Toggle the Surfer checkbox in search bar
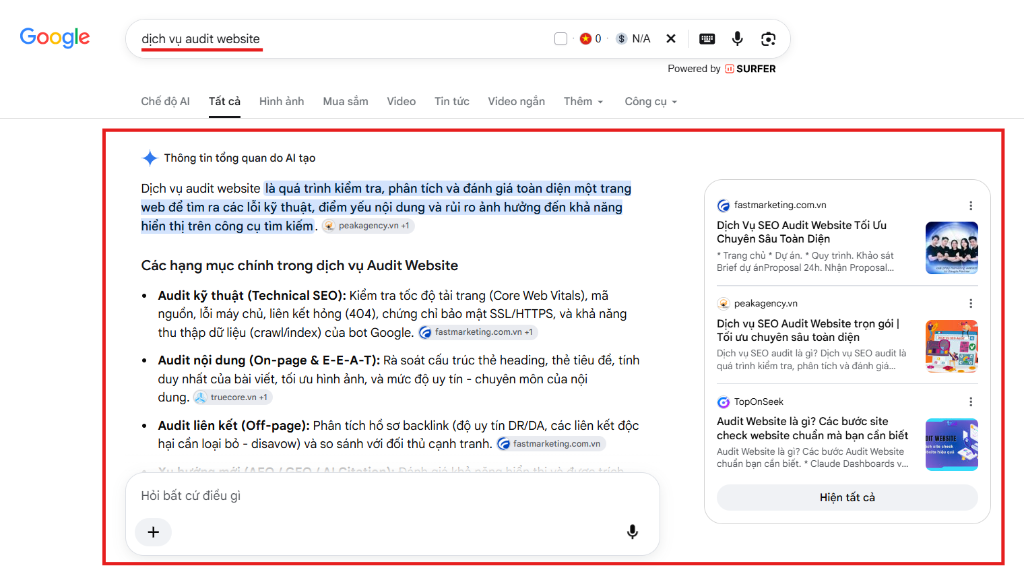The width and height of the screenshot is (1024, 570). coord(560,39)
